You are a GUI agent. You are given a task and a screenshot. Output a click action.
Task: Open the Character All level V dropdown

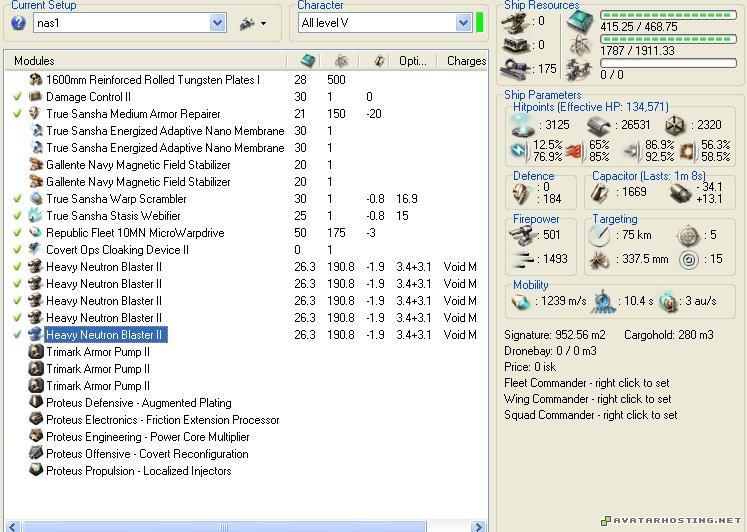[463, 22]
